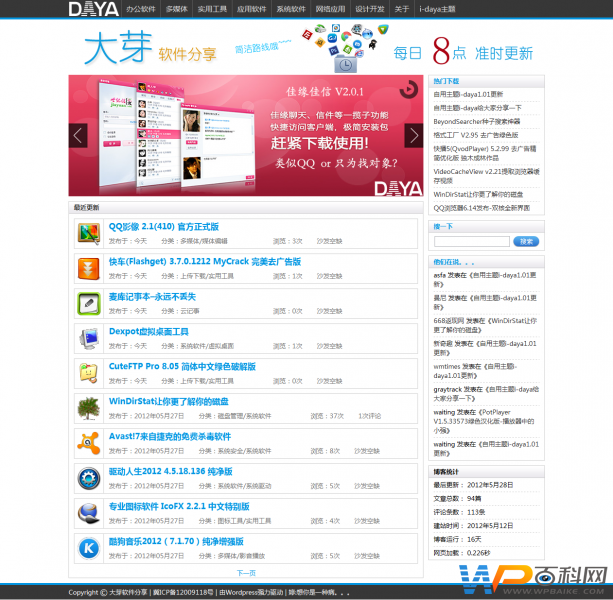Image resolution: width=613 pixels, height=600 pixels.
Task: Click the blue 搜索 search button
Action: coord(526,241)
